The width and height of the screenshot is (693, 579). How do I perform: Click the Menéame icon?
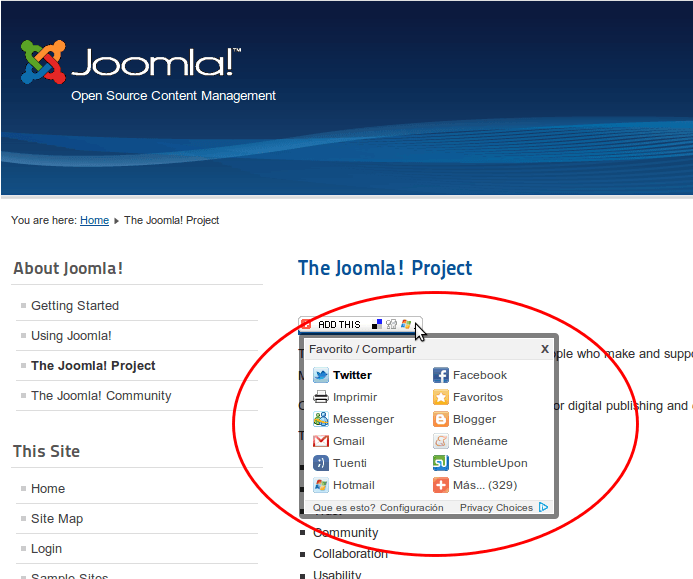click(441, 441)
